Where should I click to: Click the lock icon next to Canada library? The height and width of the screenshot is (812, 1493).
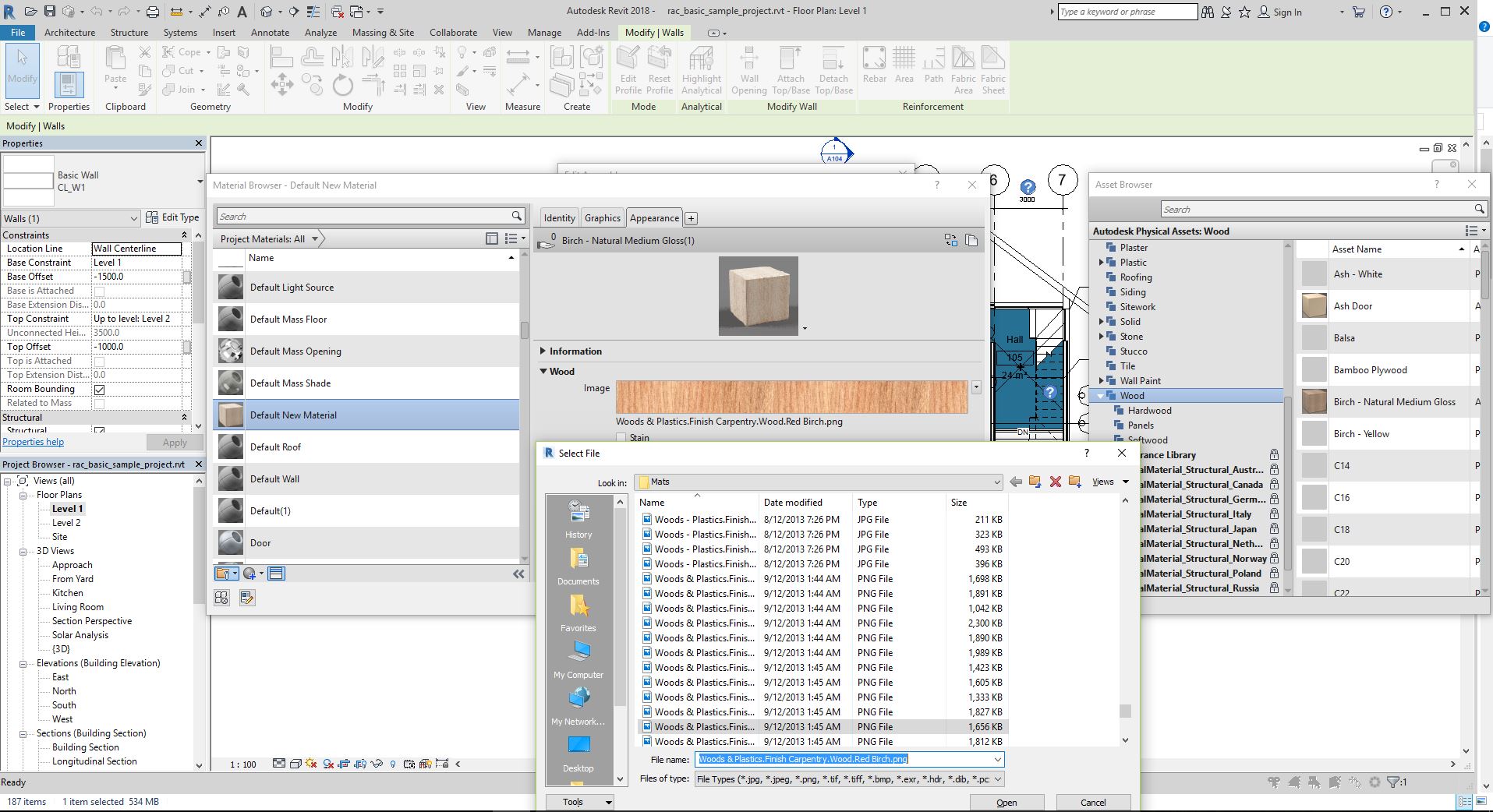pos(1274,484)
